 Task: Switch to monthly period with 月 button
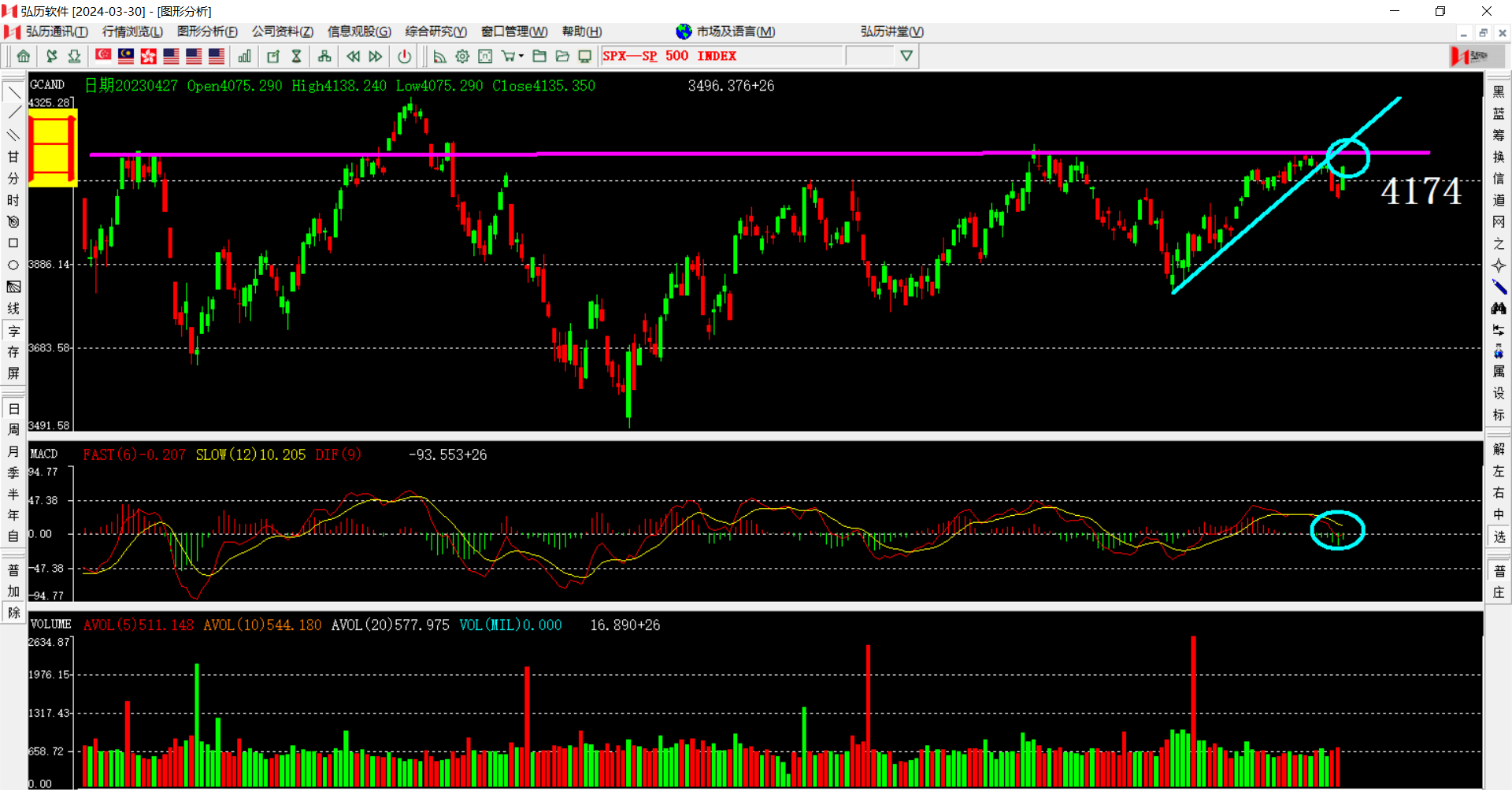[13, 451]
